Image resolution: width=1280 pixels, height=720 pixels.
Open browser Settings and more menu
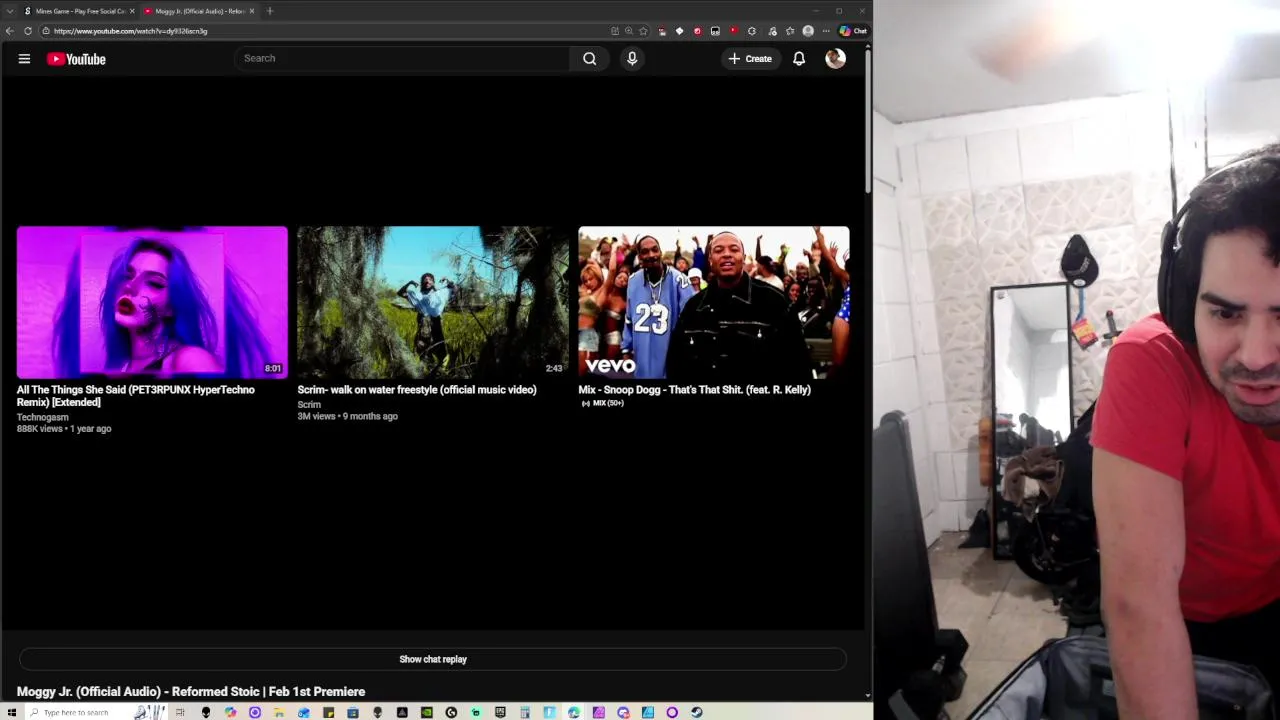pyautogui.click(x=826, y=31)
